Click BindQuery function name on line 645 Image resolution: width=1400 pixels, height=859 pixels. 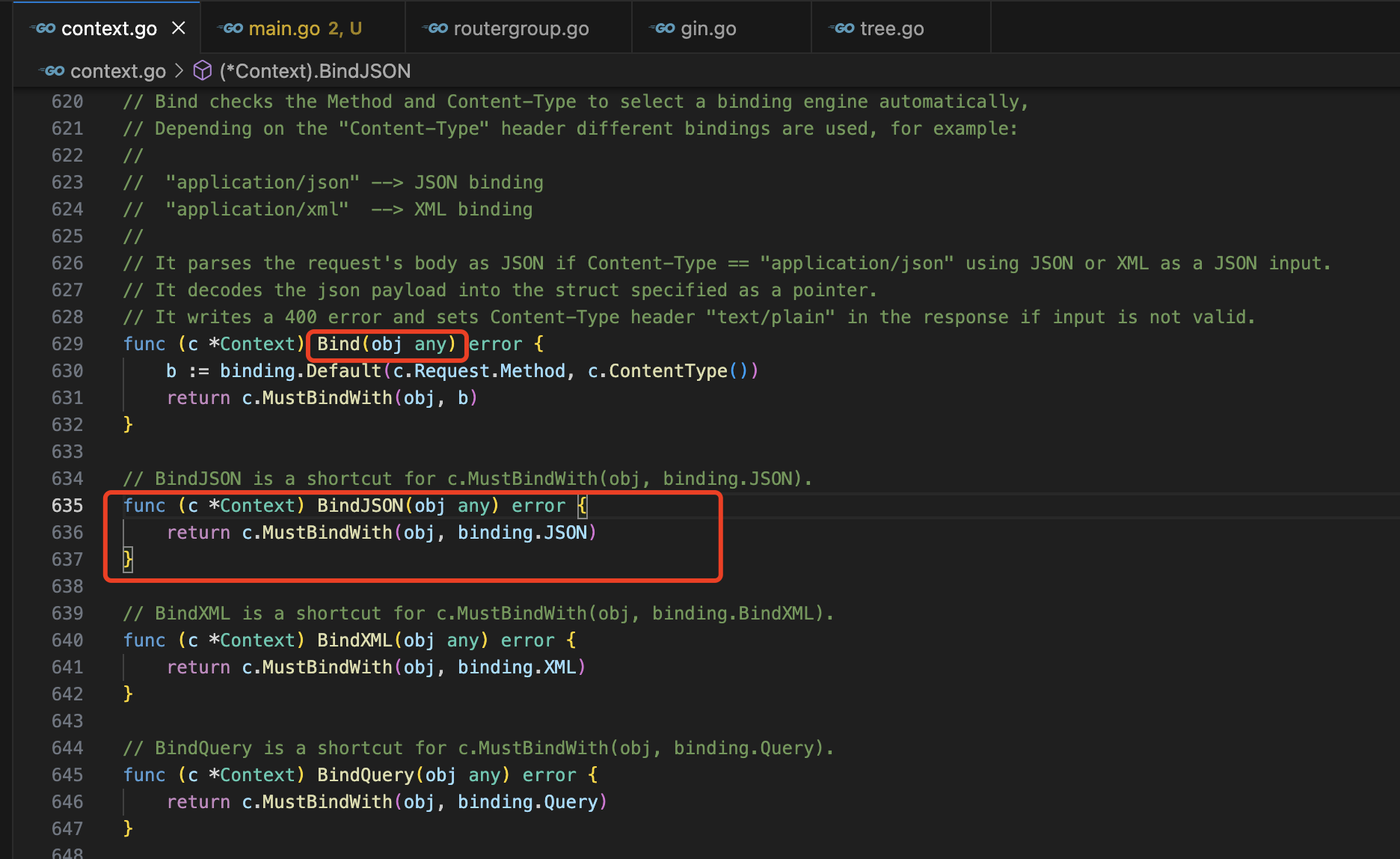(x=366, y=775)
